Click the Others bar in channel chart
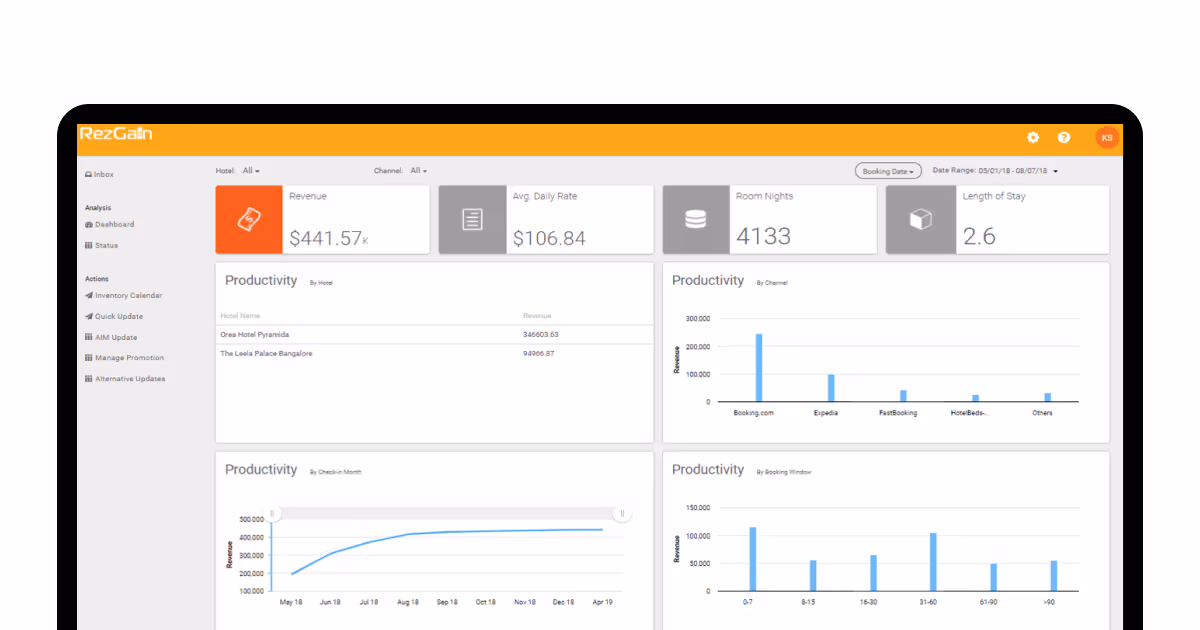 [x=1048, y=397]
